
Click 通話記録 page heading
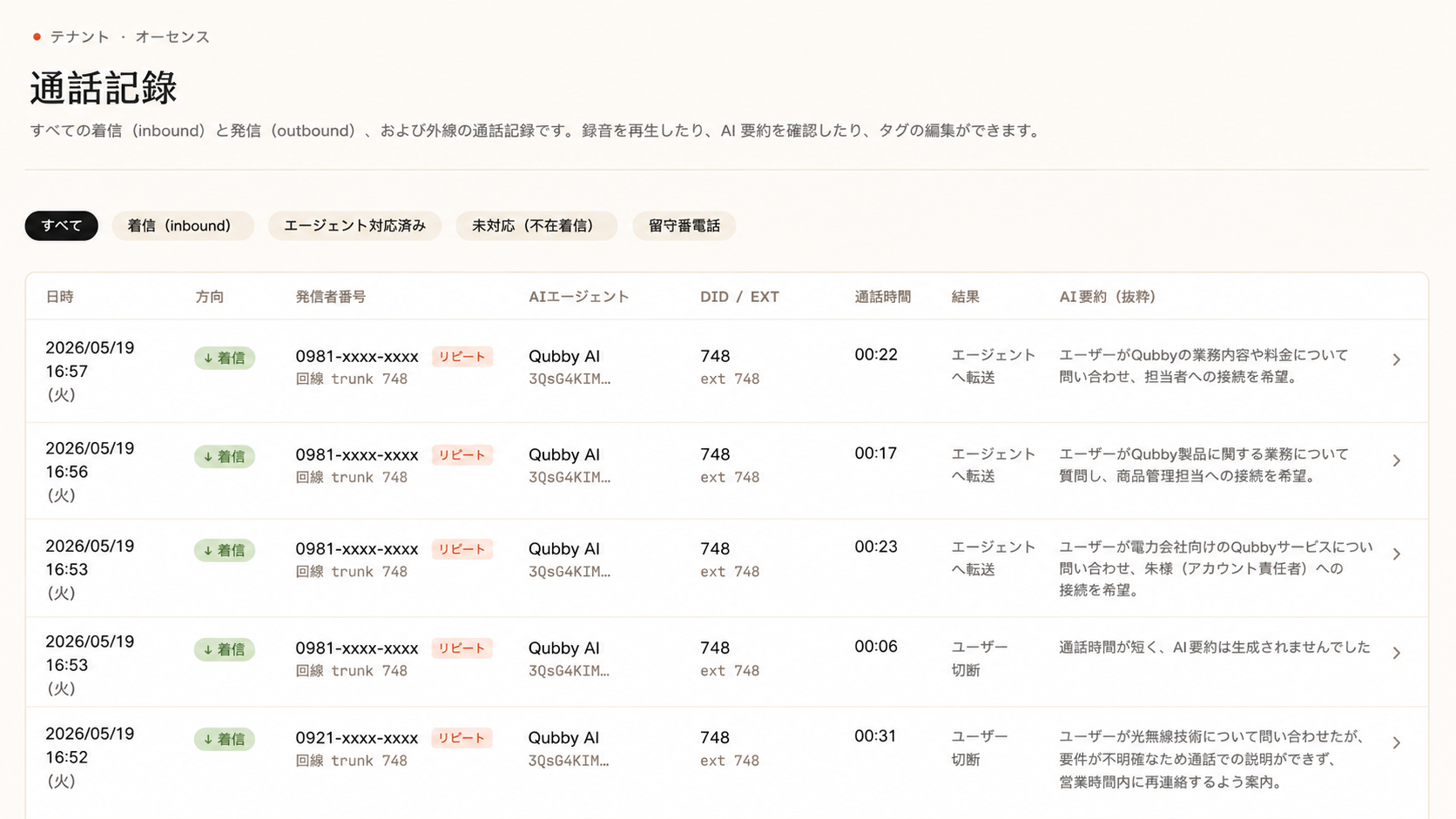(104, 88)
